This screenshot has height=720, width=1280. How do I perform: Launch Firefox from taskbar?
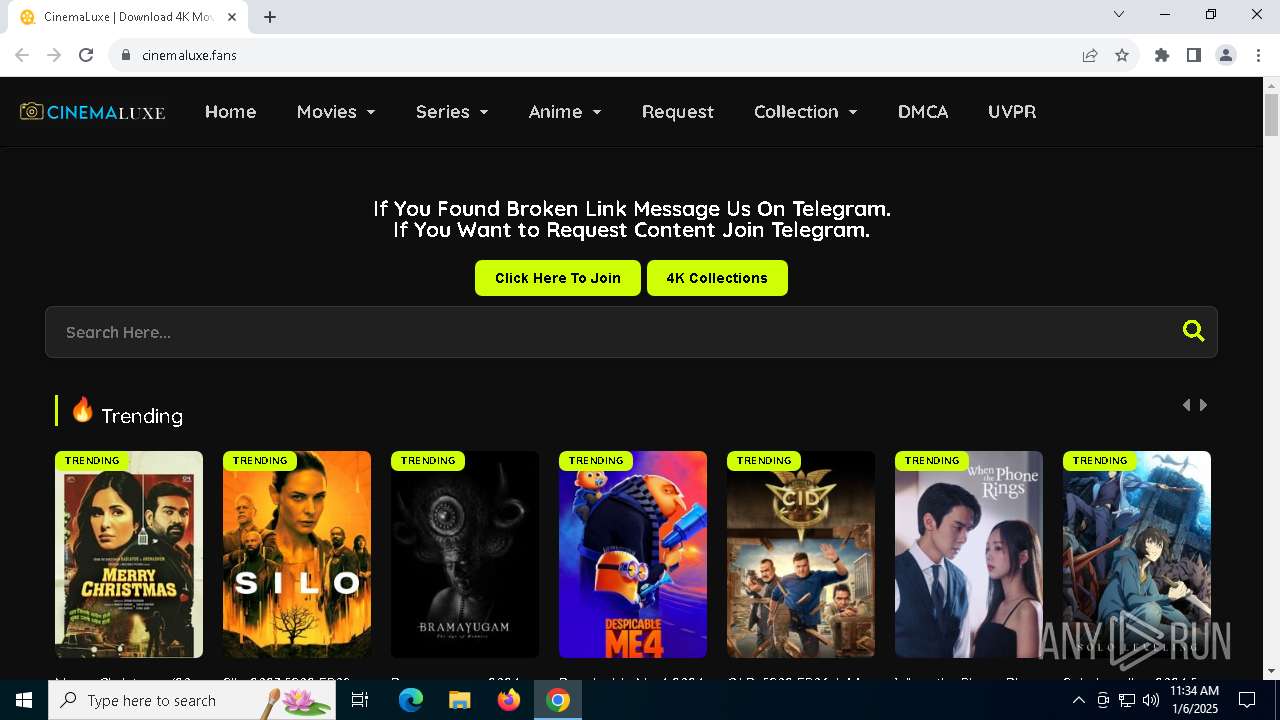509,700
